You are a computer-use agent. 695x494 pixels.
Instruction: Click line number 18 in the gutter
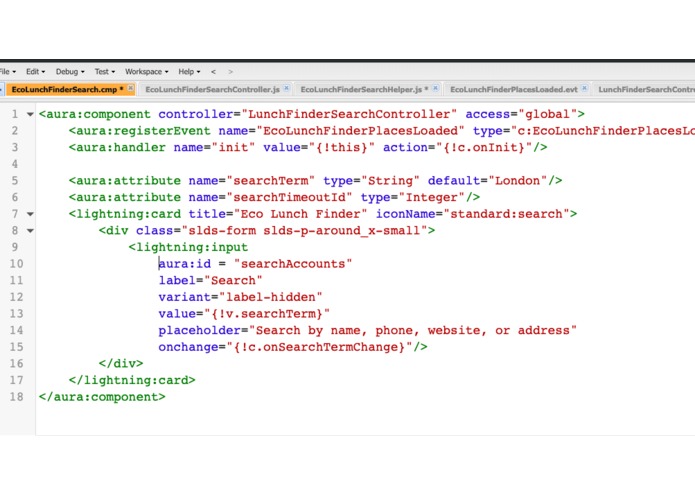[x=16, y=397]
